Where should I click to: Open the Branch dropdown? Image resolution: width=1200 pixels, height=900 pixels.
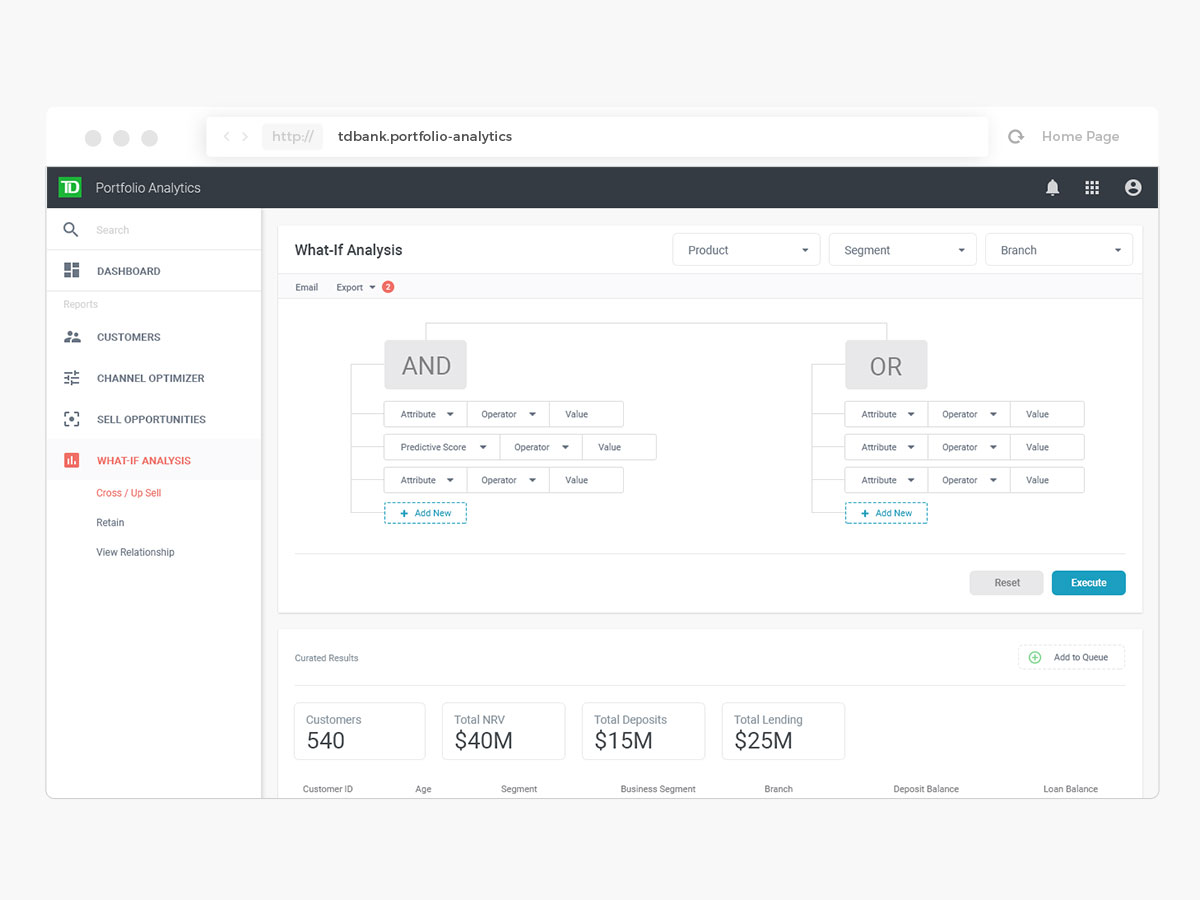tap(1058, 250)
